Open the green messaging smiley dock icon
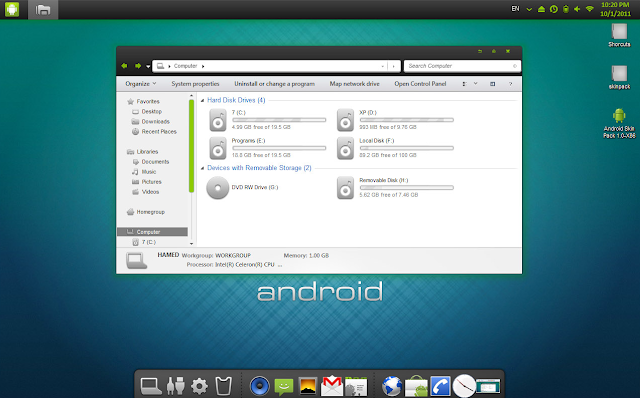This screenshot has width=640, height=398. (x=284, y=386)
